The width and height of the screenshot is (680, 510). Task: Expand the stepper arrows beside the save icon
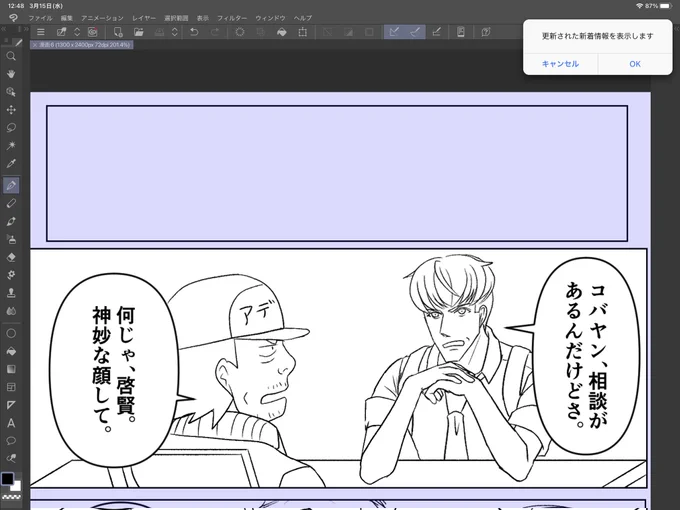click(174, 32)
